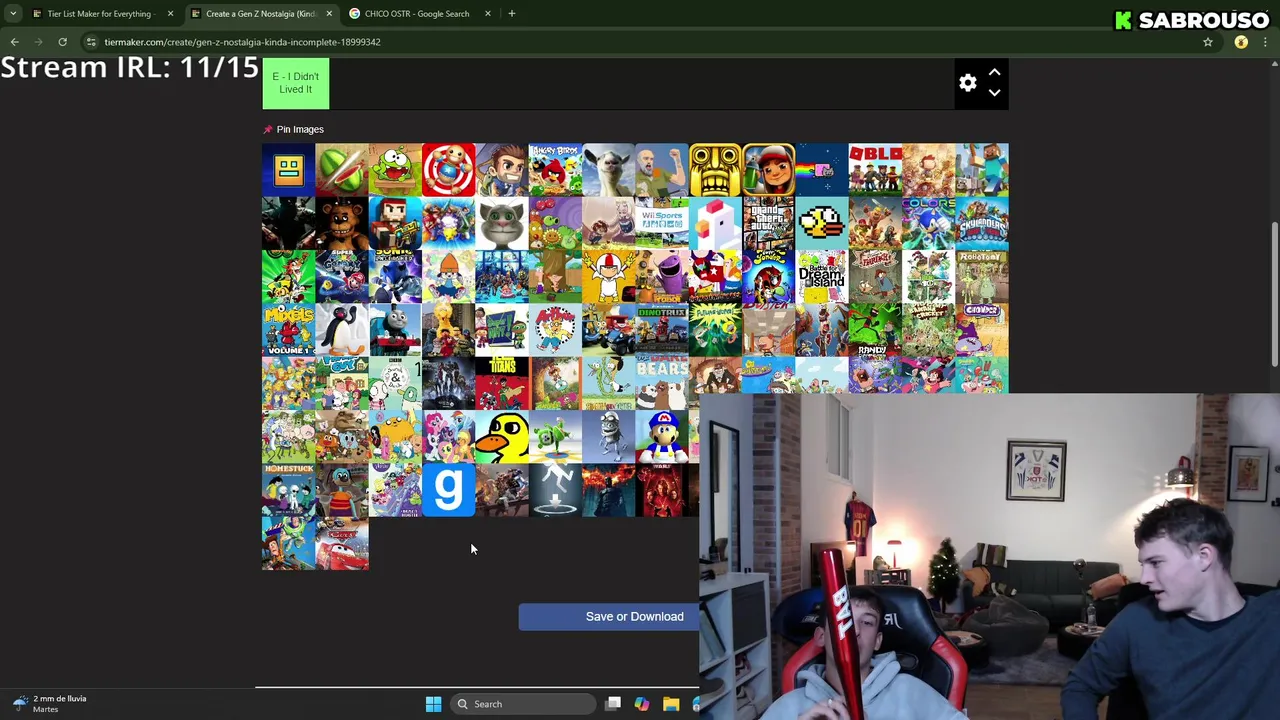Pick the Nyan Cat image
Viewport: 1280px width, 720px height.
[821, 169]
